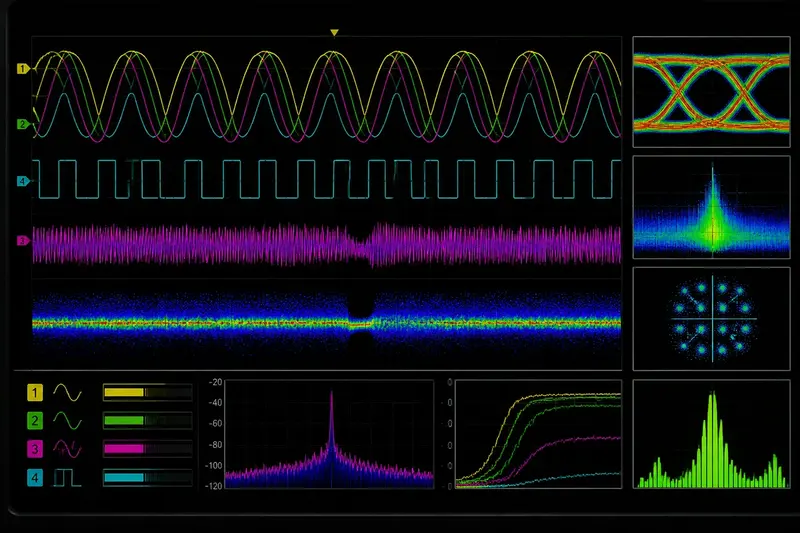Click the -100 label on the FFT axis
Image resolution: width=800 pixels, height=533 pixels.
214,466
